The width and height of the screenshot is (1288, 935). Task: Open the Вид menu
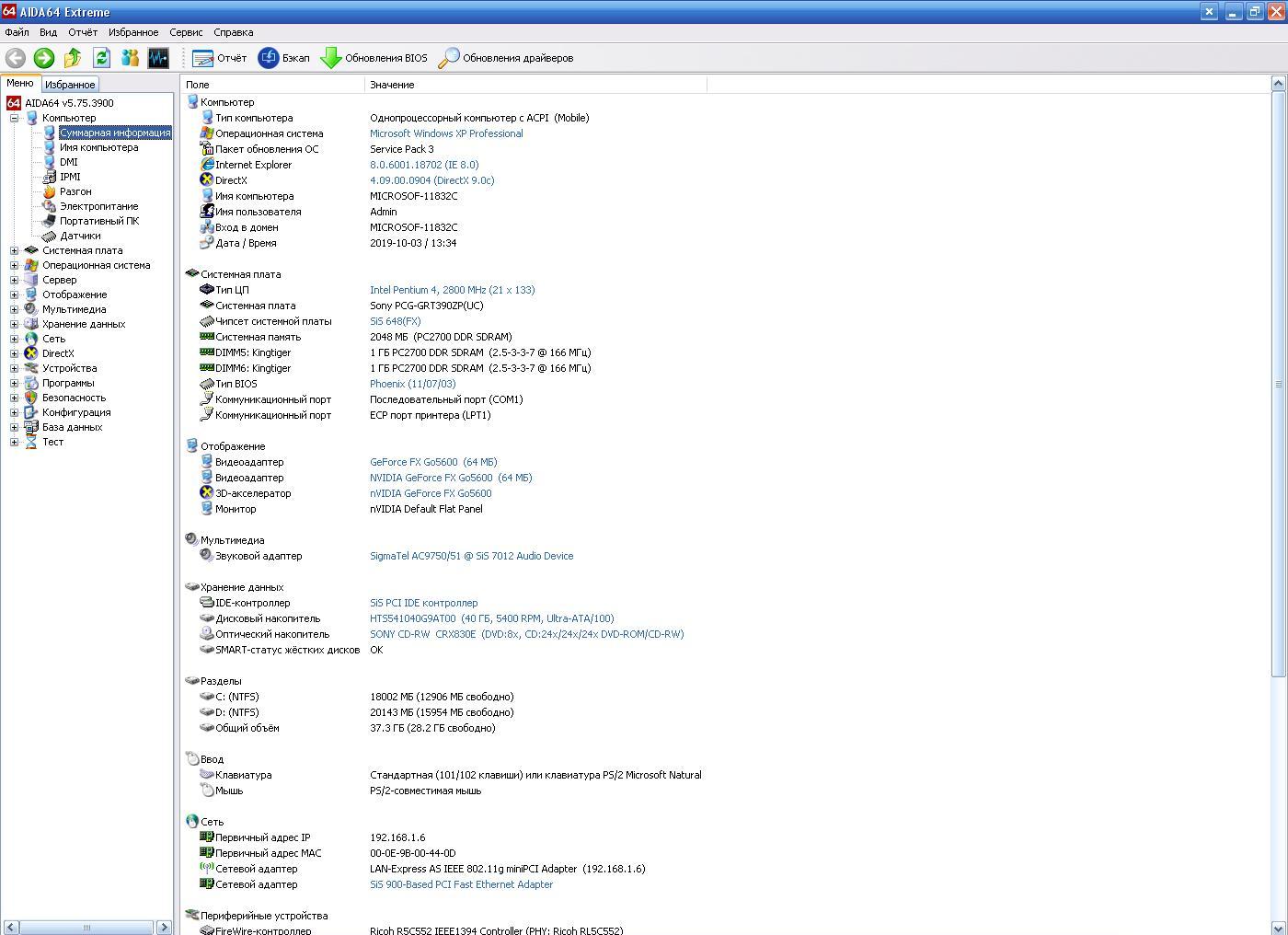[x=48, y=32]
